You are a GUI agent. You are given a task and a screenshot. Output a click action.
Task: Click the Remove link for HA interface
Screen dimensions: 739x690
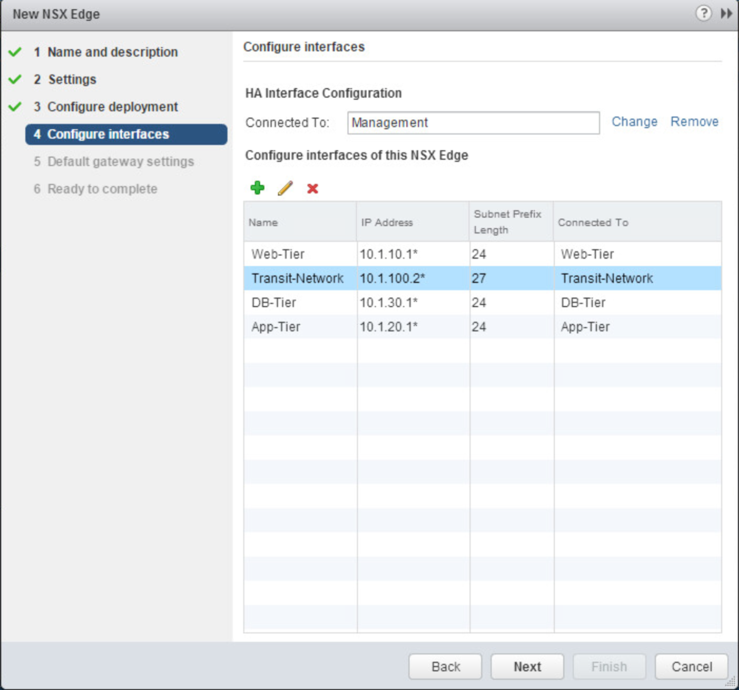coord(694,122)
